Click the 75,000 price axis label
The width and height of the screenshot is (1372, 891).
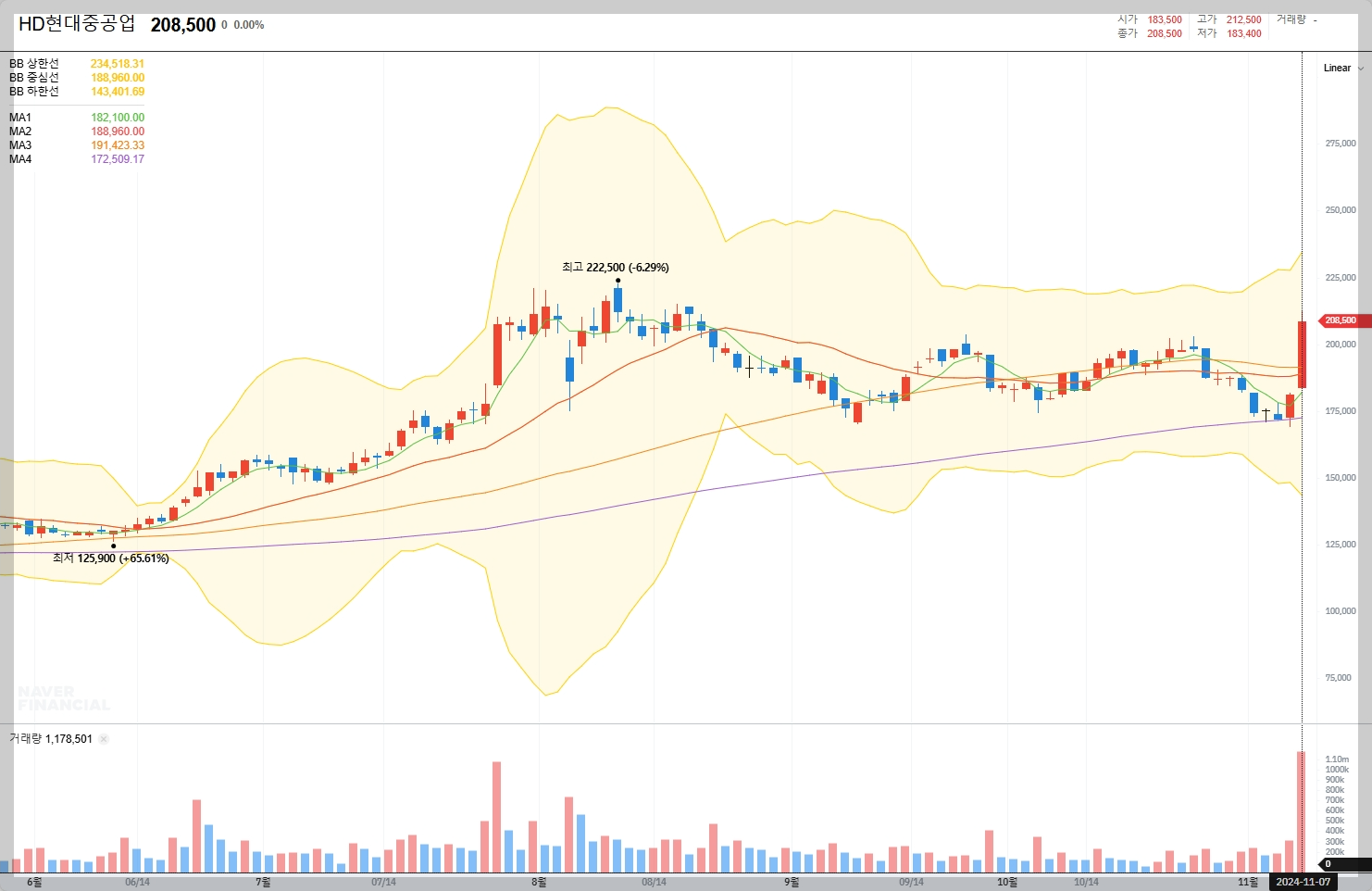(1338, 678)
